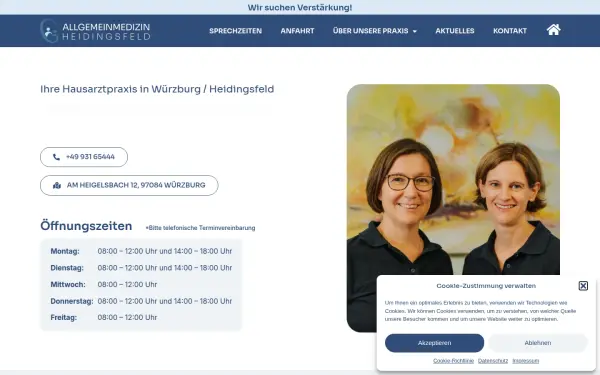The height and width of the screenshot is (375, 600).
Task: Click the Ihre Hausarztpraxis in Würzburg heading
Action: pyautogui.click(x=157, y=89)
